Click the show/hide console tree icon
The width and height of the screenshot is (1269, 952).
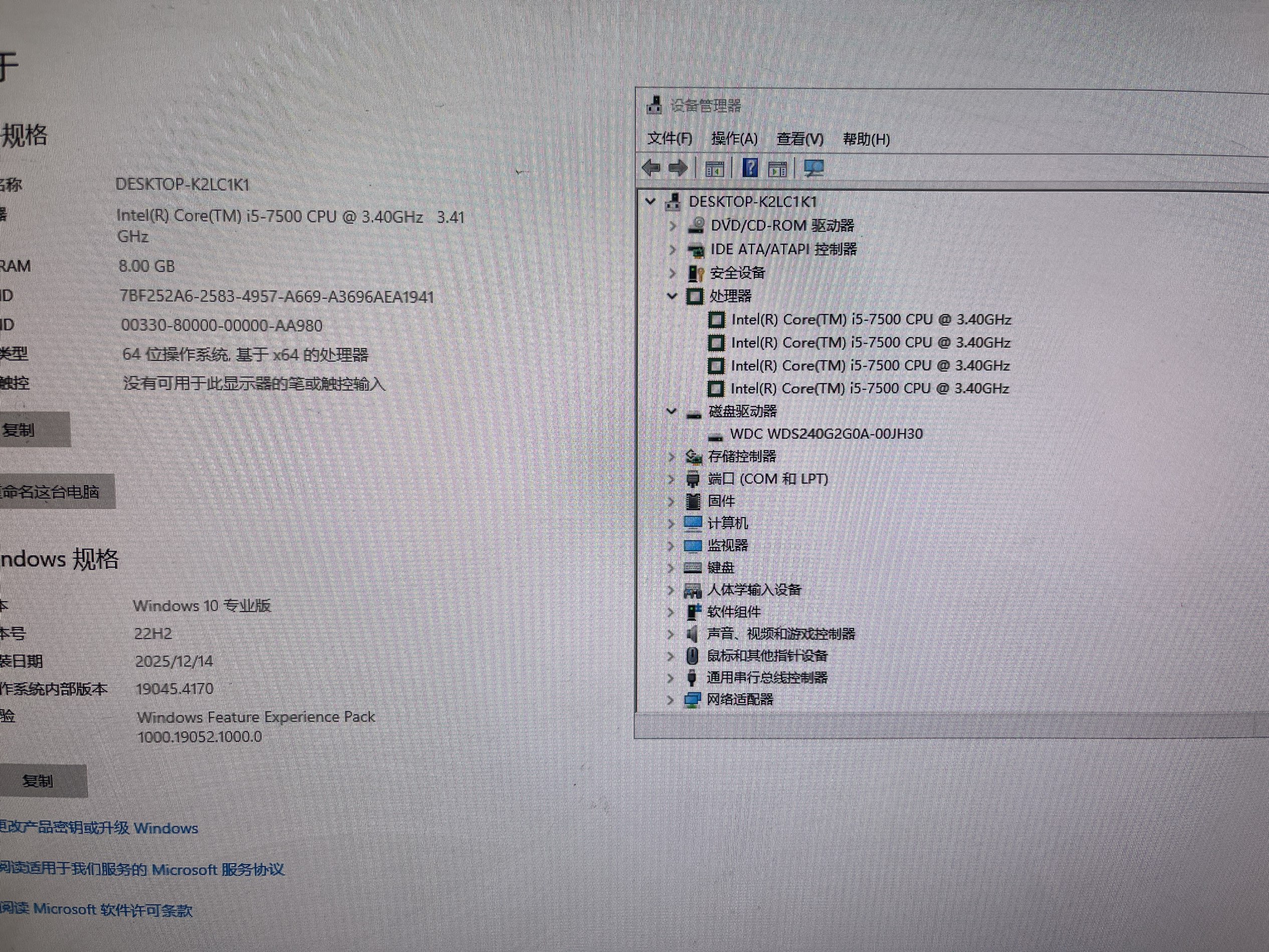point(714,169)
